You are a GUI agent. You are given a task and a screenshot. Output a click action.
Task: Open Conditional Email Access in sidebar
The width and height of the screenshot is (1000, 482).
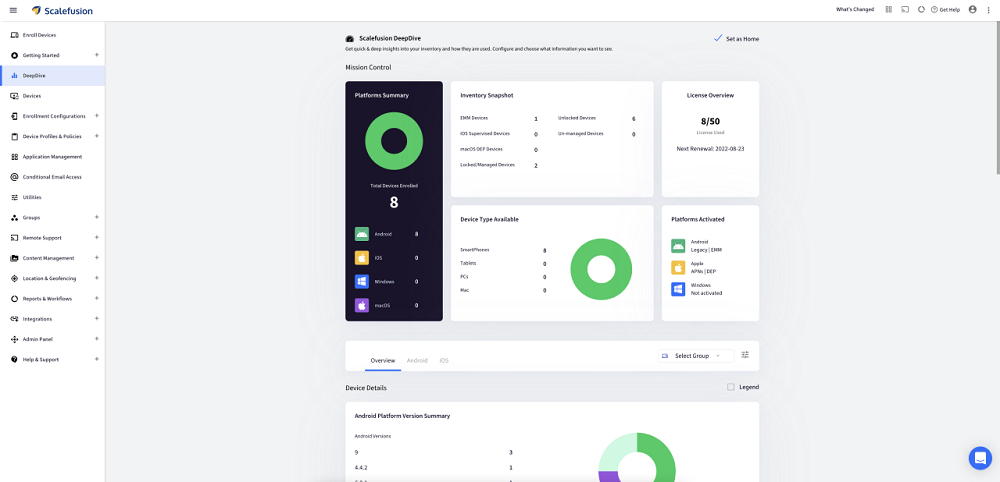click(x=52, y=177)
